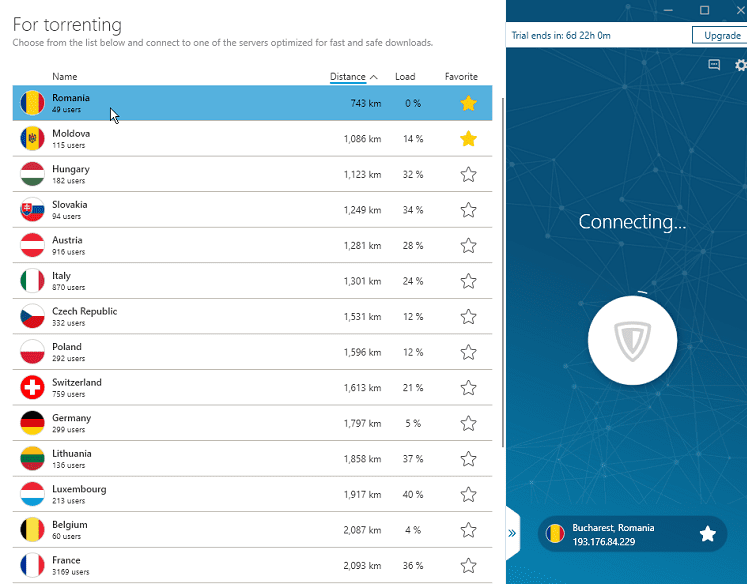Click the Switzerland flag icon
Viewport: 747px width, 584px height.
click(x=32, y=388)
